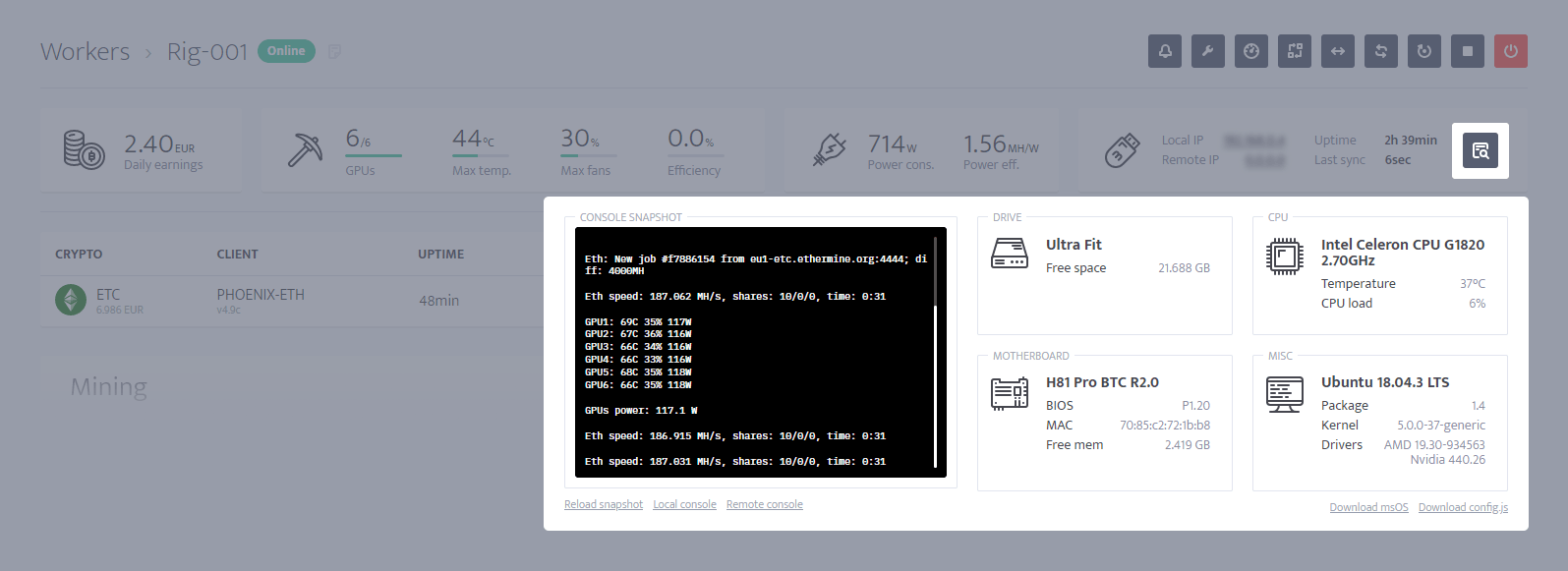Click the AMD 19.30-934563 driver value
The width and height of the screenshot is (1568, 571).
point(1434,445)
